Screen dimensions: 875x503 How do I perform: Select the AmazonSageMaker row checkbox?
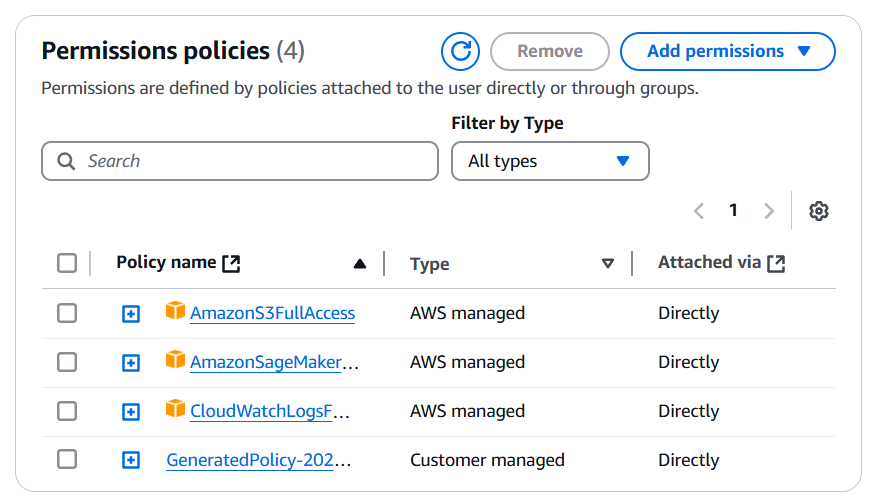pos(67,362)
